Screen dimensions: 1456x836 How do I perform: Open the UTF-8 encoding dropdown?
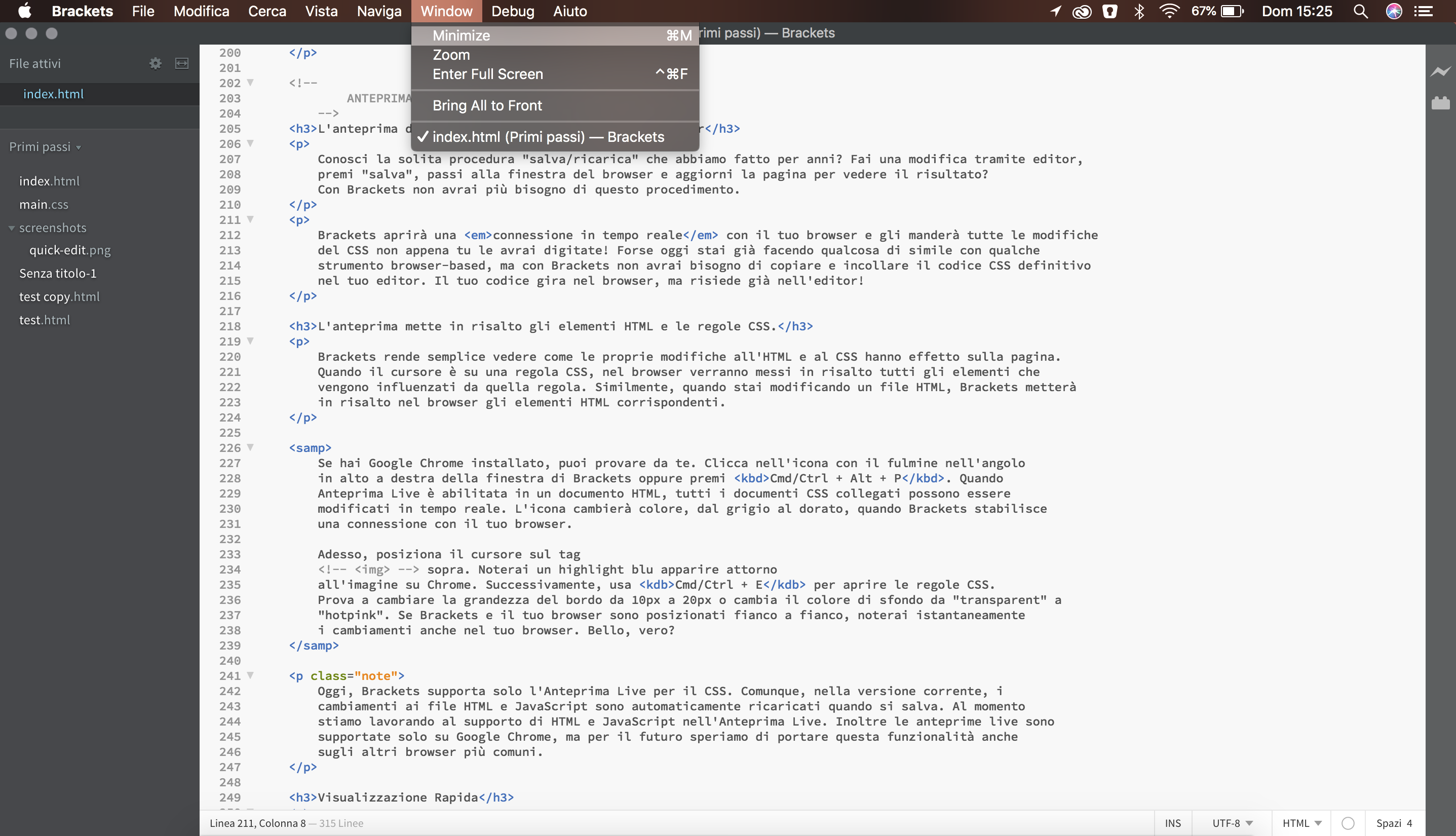coord(1232,823)
